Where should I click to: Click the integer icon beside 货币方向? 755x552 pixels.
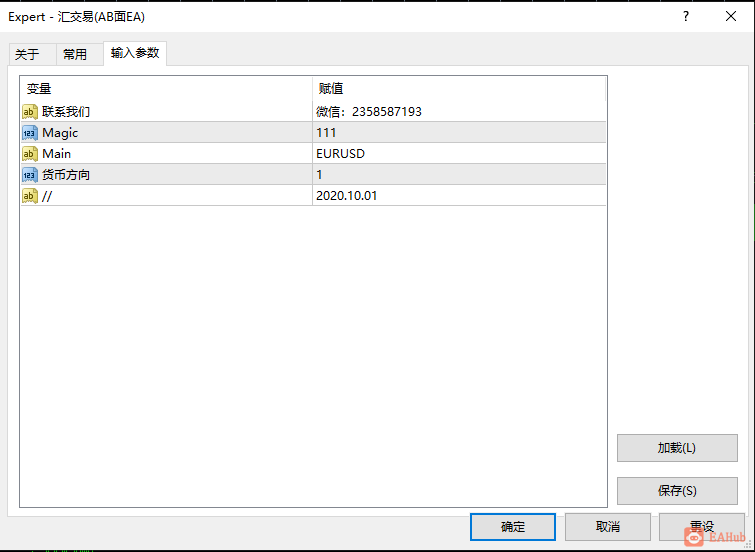[30, 175]
